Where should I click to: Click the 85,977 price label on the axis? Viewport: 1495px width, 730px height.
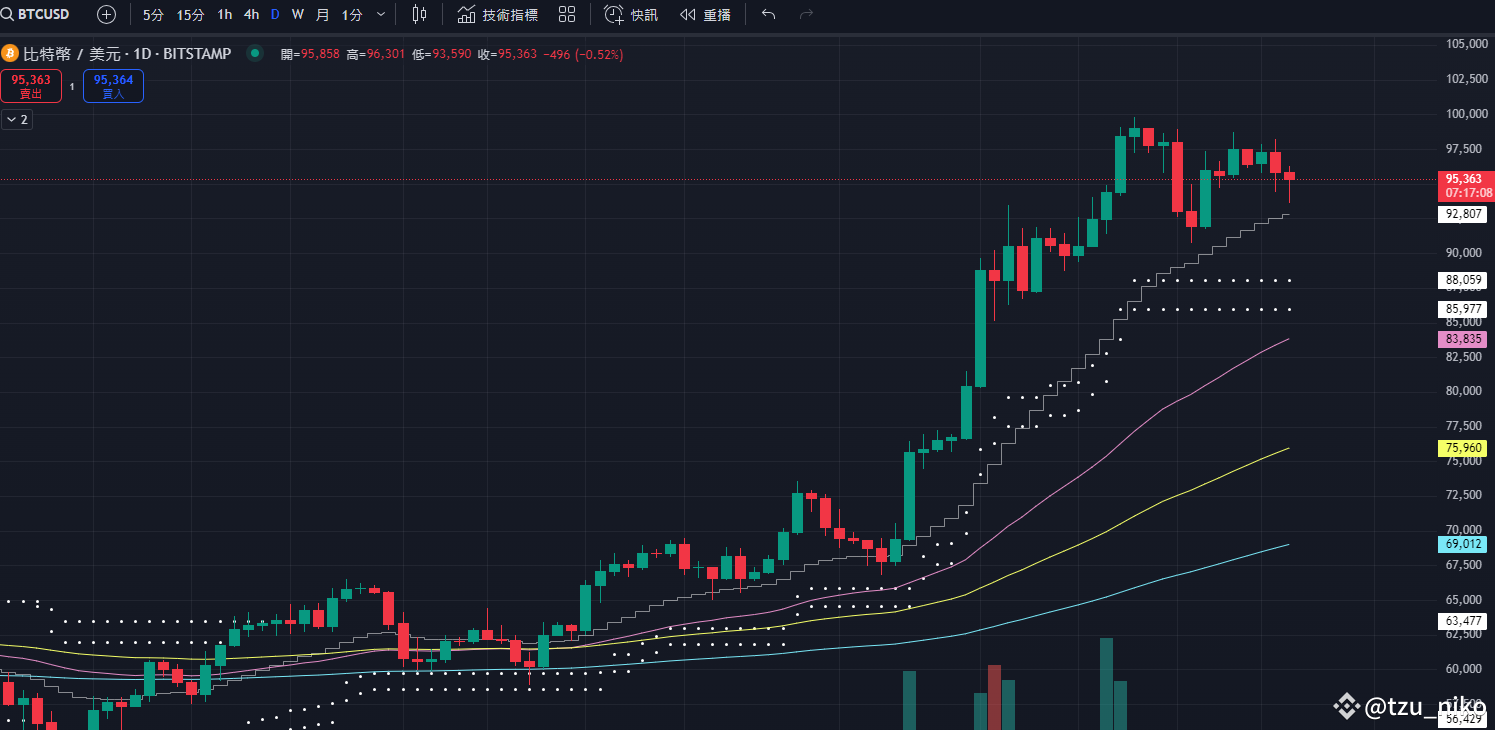click(1463, 309)
